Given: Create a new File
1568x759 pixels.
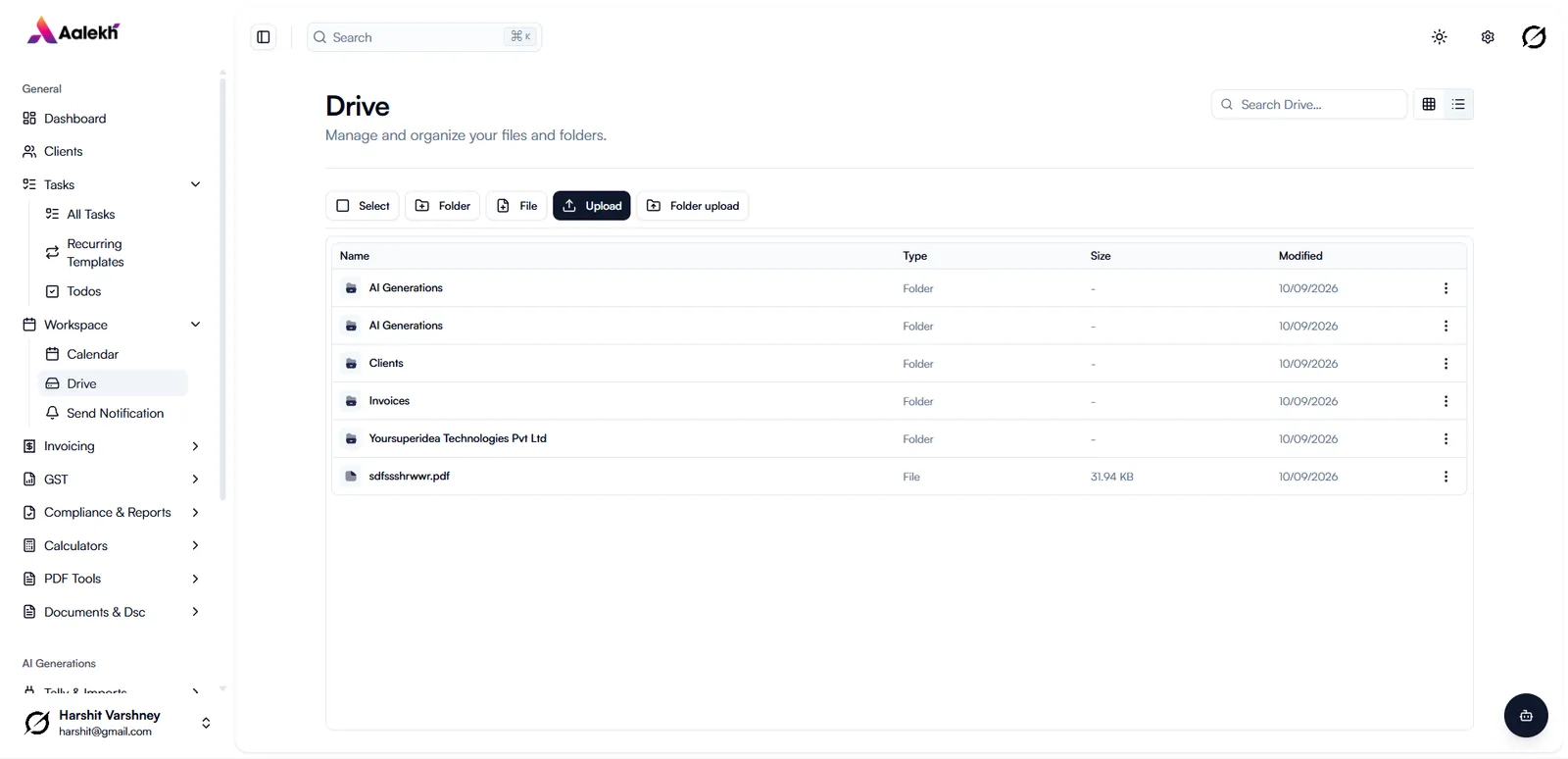Looking at the screenshot, I should click(516, 206).
